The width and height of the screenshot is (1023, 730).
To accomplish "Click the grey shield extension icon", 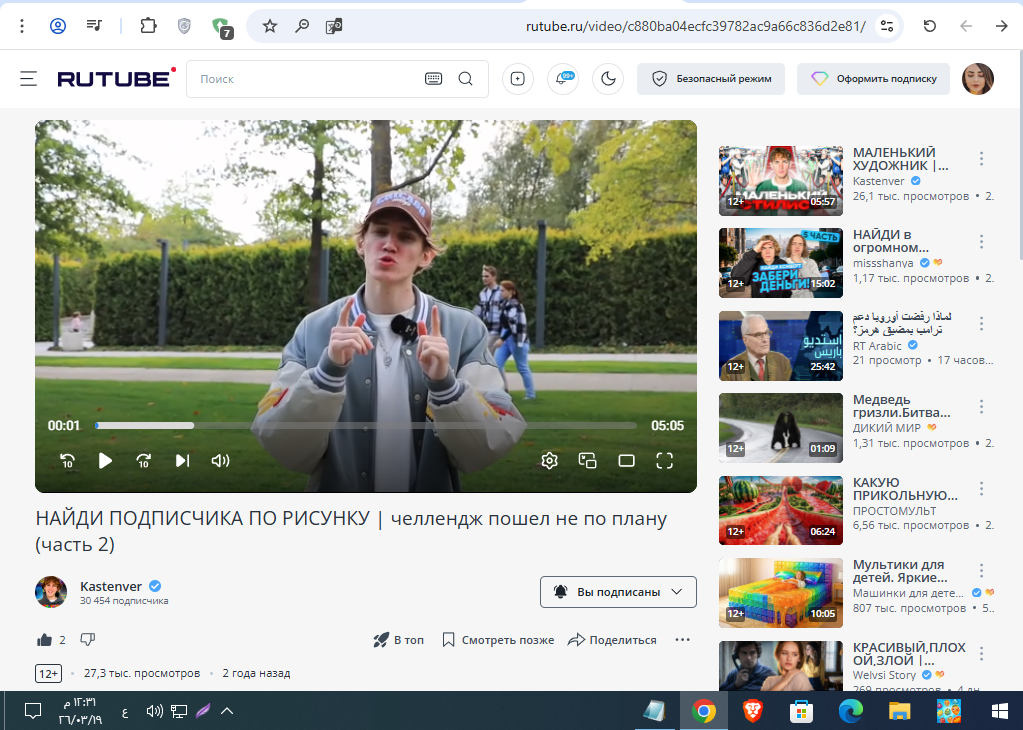I will [x=185, y=26].
